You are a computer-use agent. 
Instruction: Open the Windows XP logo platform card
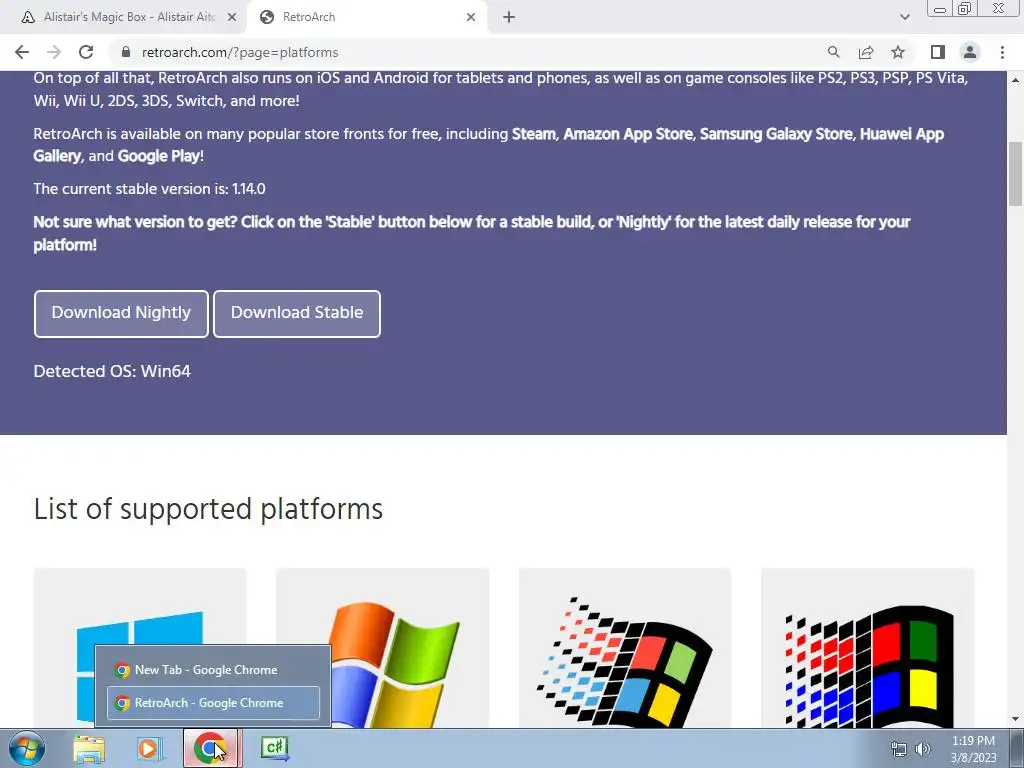pyautogui.click(x=382, y=648)
